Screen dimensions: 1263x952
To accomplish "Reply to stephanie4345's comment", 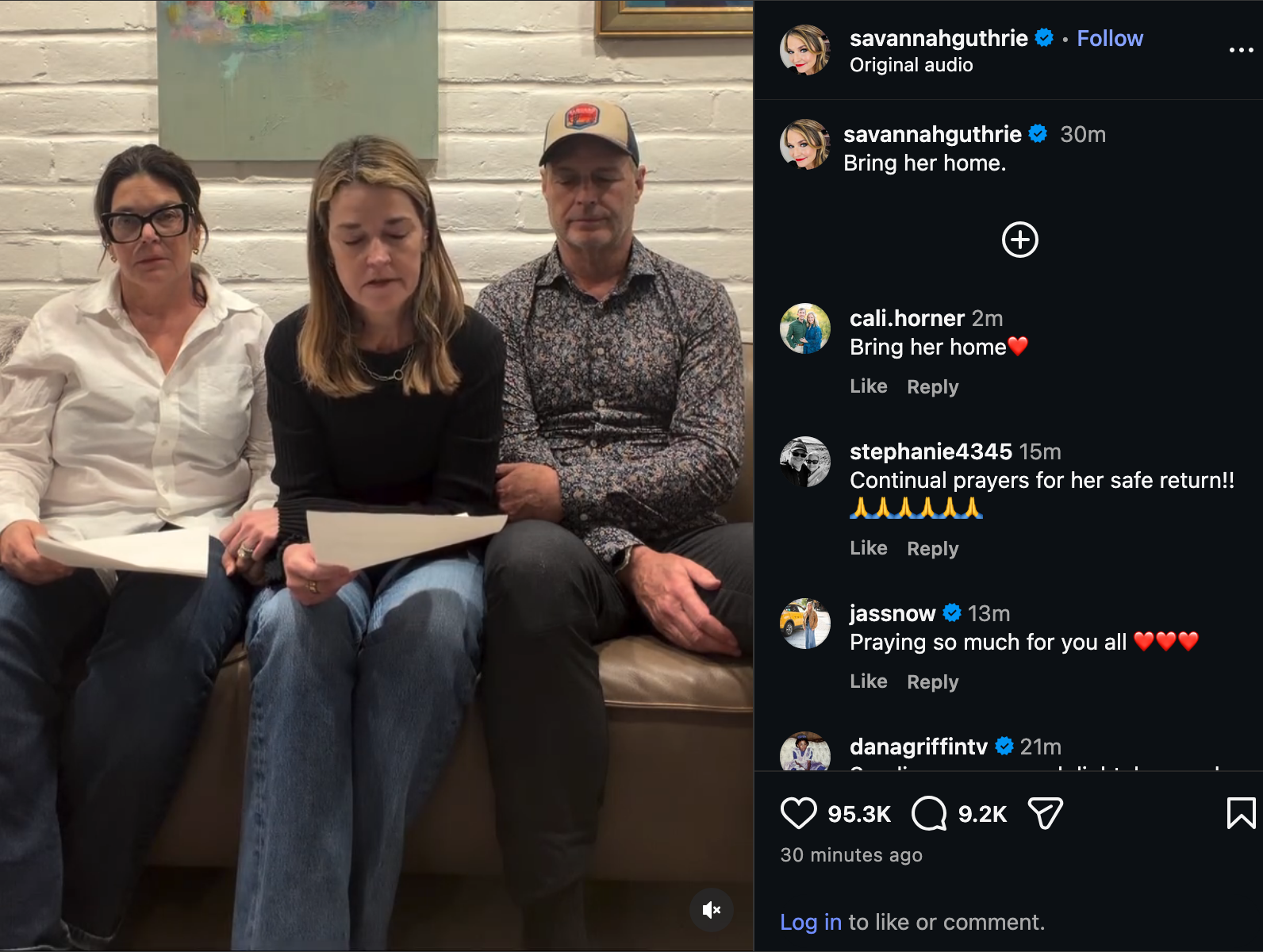I will point(933,548).
